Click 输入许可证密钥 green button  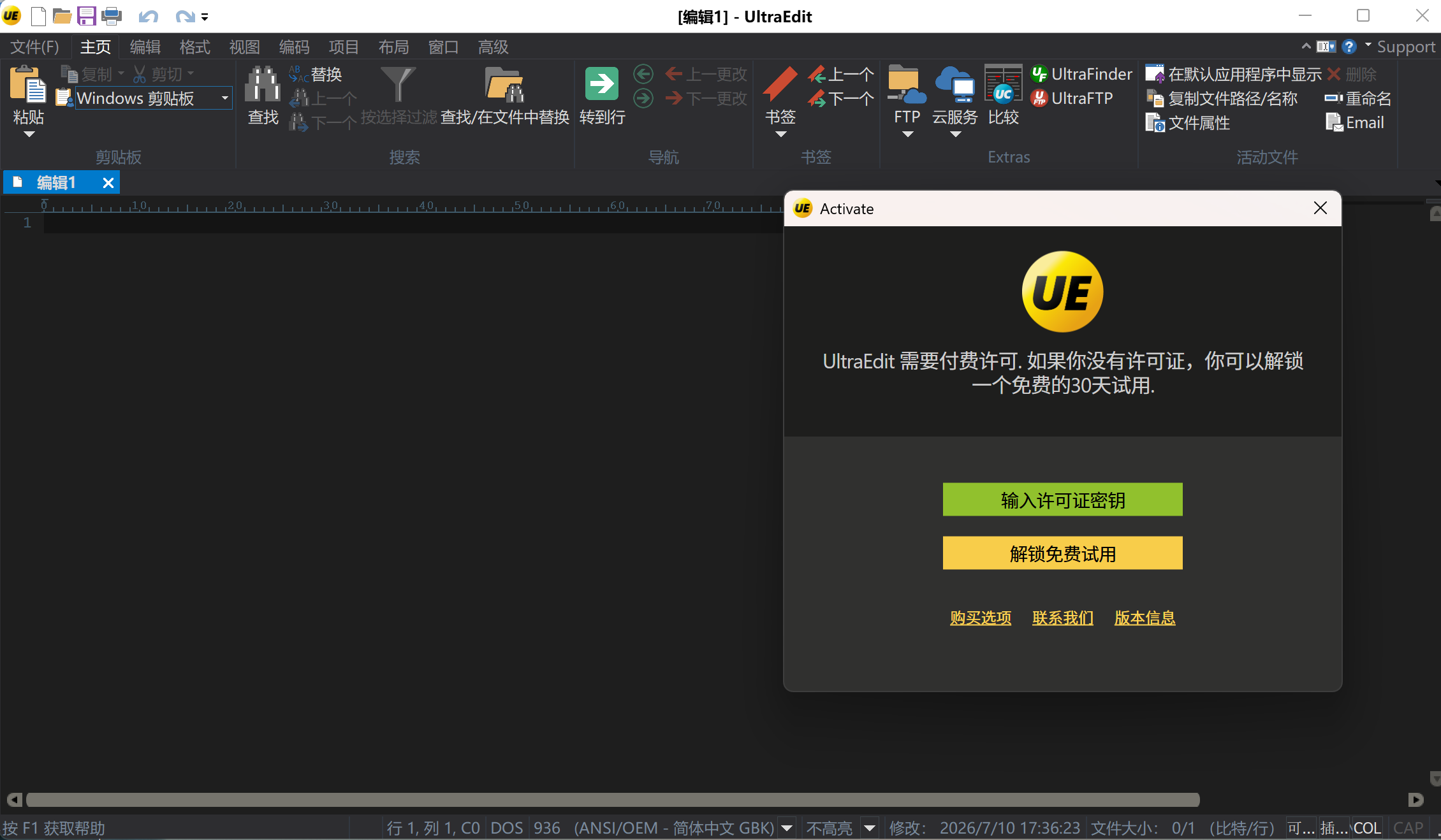(x=1062, y=500)
